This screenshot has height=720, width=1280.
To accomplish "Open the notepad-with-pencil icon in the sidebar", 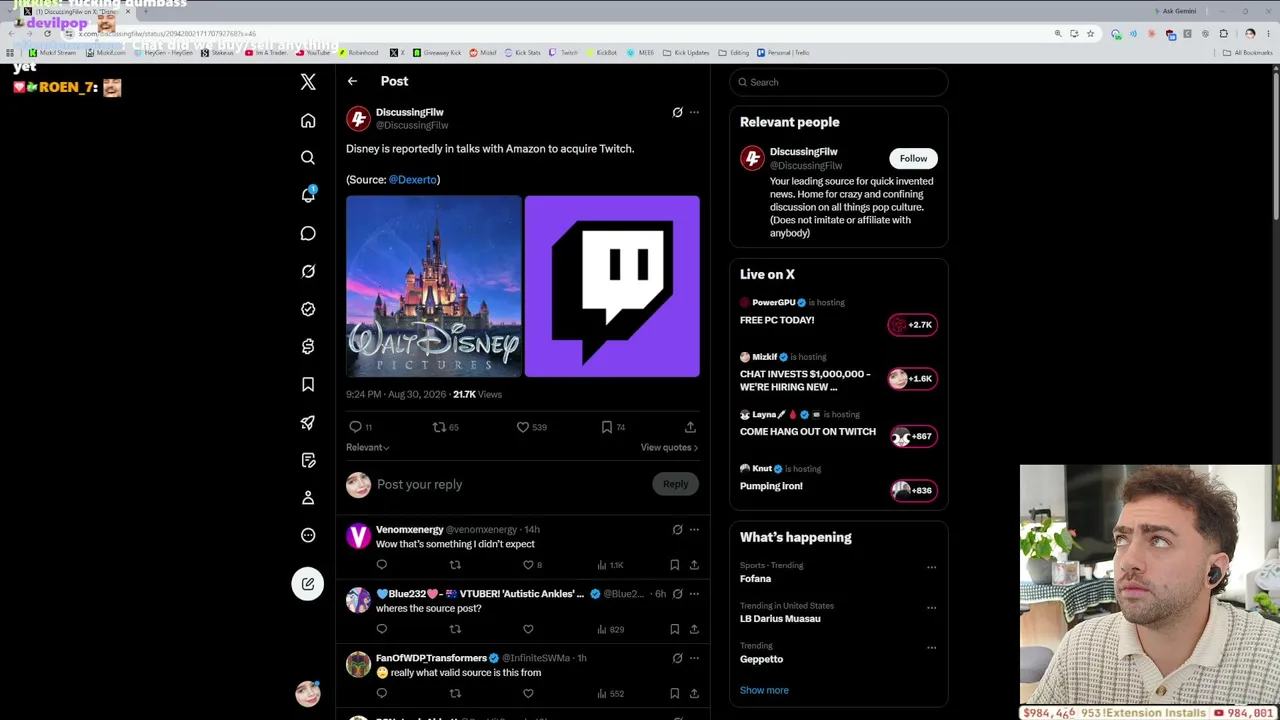I will click(308, 460).
